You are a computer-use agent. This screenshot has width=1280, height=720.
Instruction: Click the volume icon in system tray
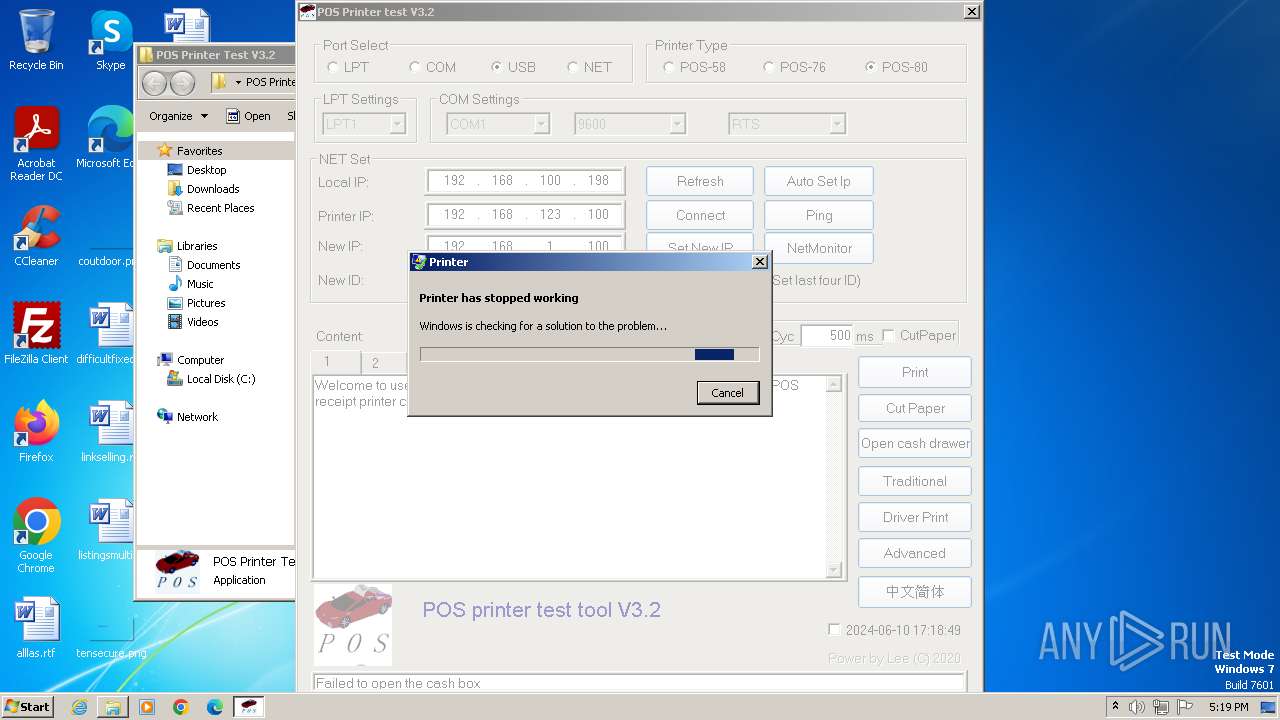coord(1136,707)
